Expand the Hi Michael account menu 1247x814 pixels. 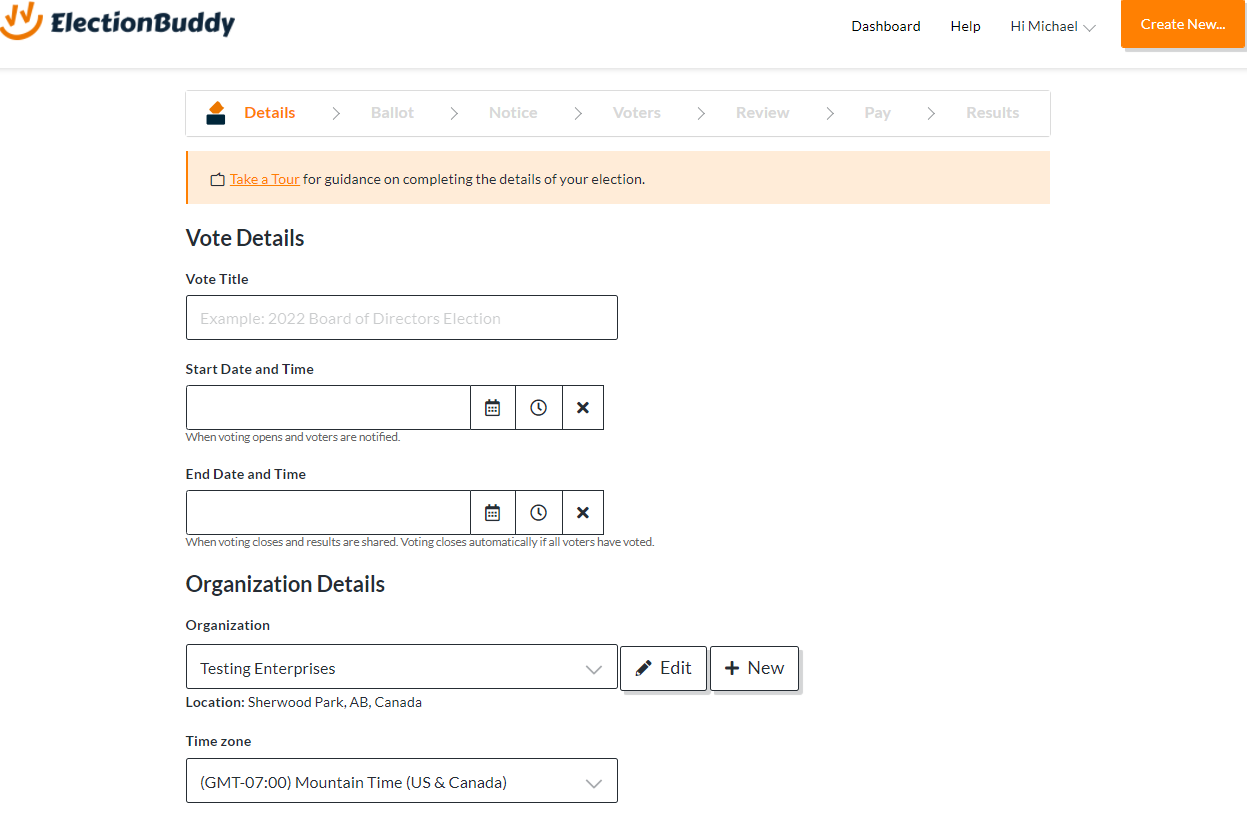(x=1051, y=26)
